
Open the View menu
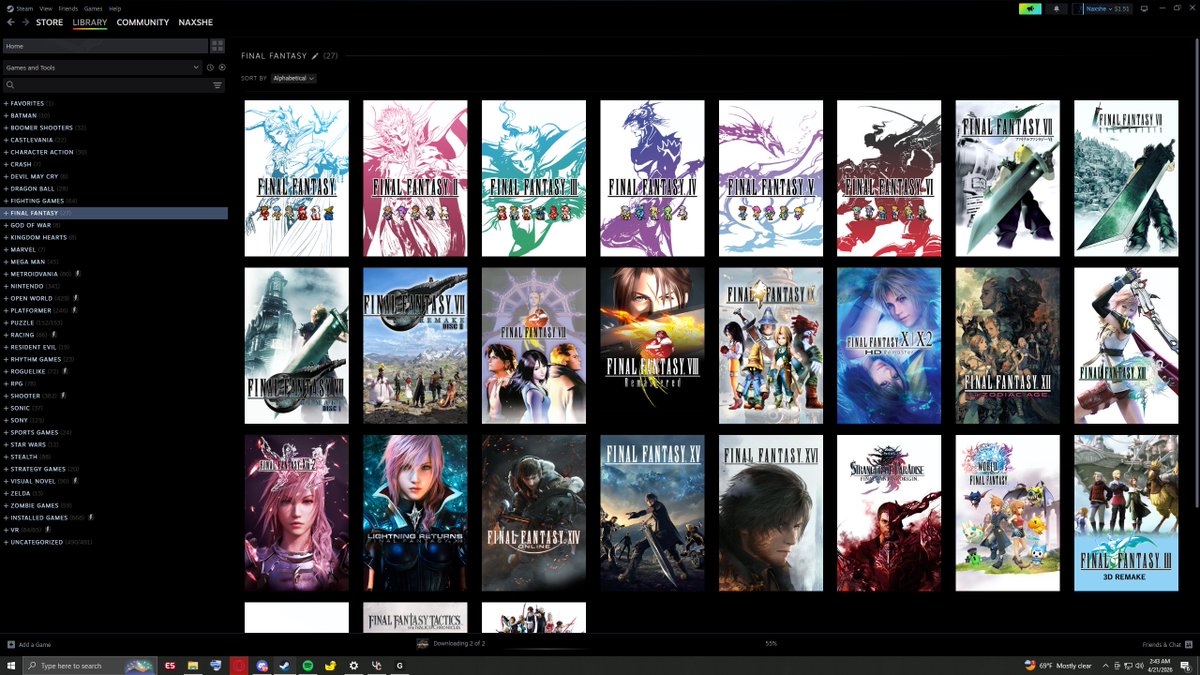coord(46,8)
